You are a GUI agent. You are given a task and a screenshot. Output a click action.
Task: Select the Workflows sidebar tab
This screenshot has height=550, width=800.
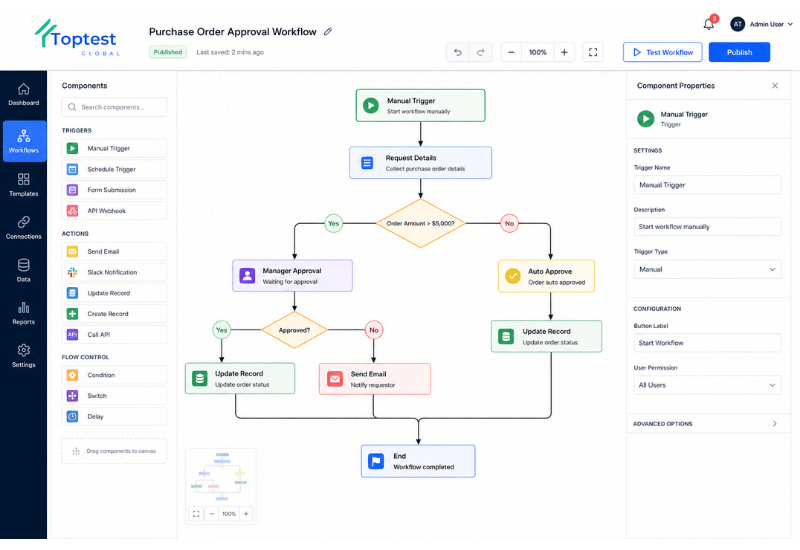[24, 141]
